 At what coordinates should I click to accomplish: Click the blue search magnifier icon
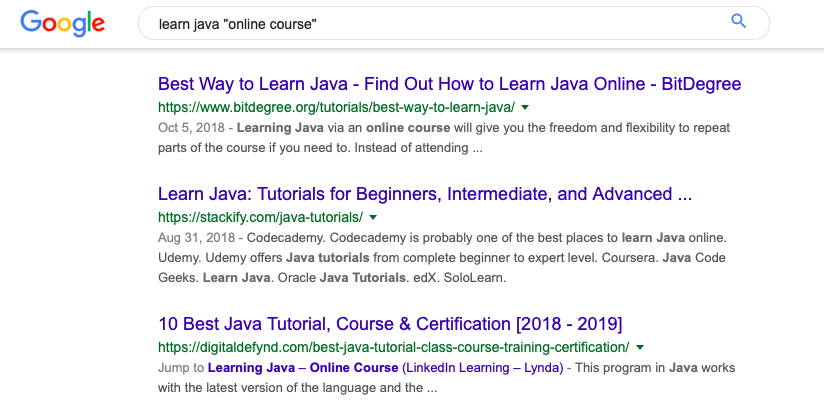pyautogui.click(x=738, y=22)
